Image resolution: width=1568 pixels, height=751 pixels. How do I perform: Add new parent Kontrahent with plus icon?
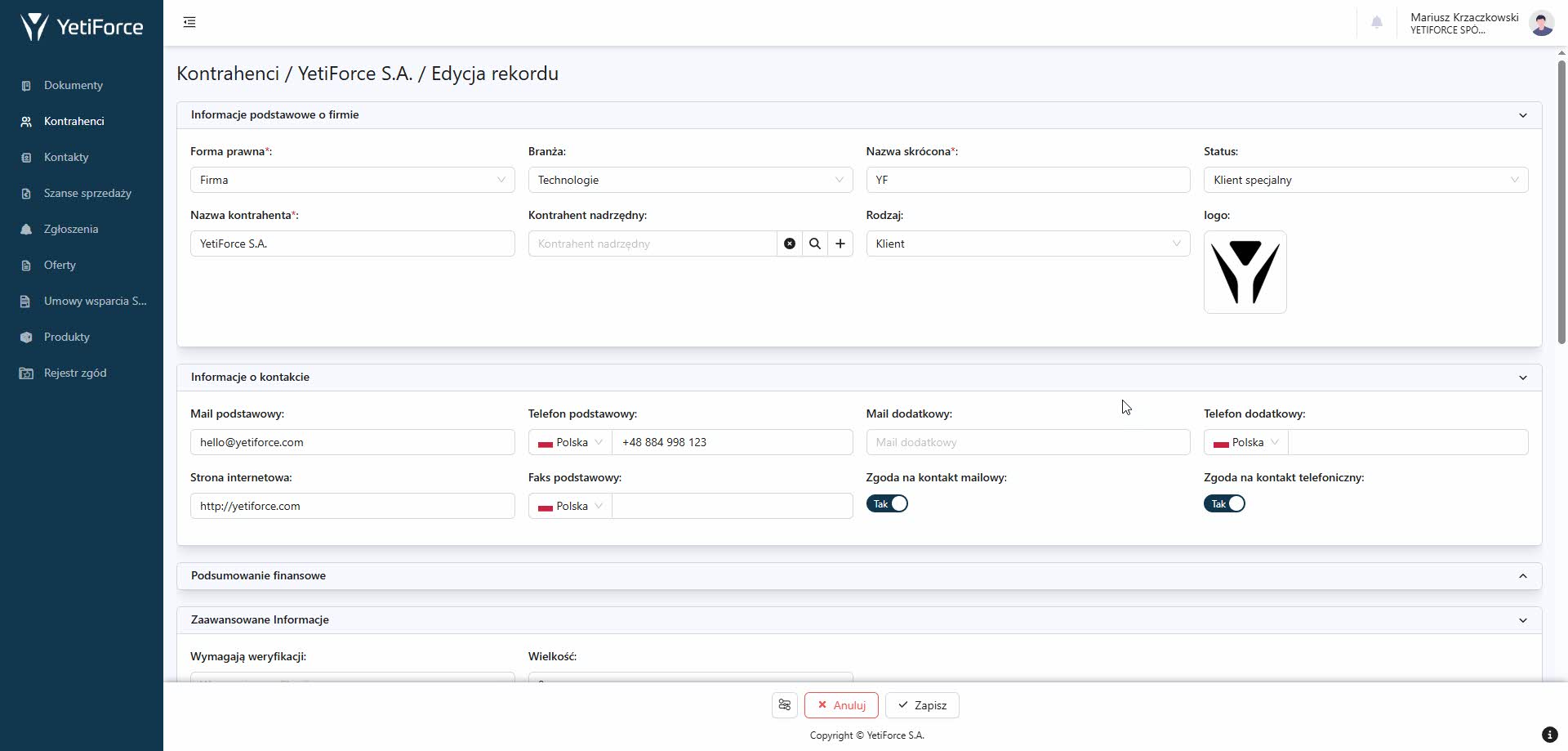840,244
